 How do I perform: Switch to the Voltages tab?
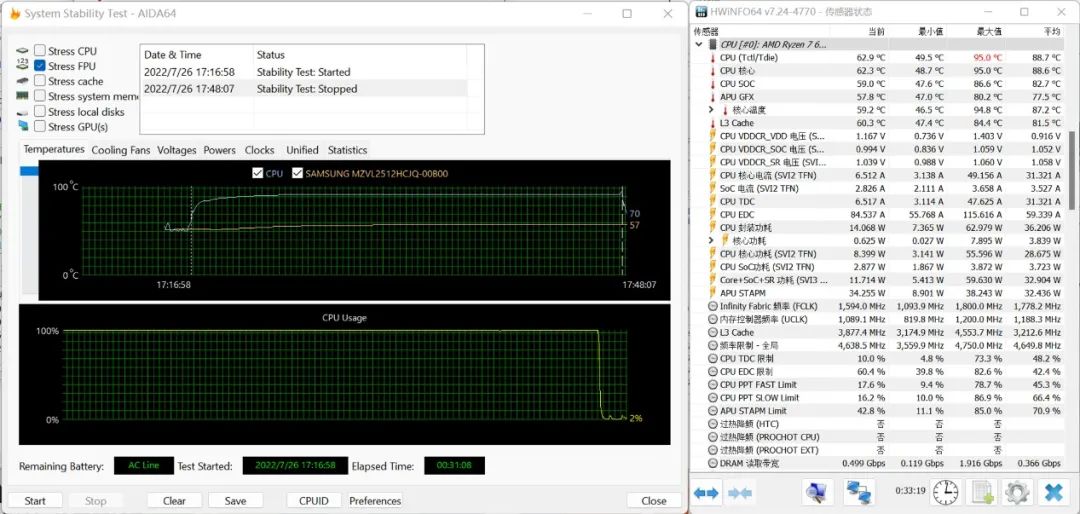tap(176, 150)
